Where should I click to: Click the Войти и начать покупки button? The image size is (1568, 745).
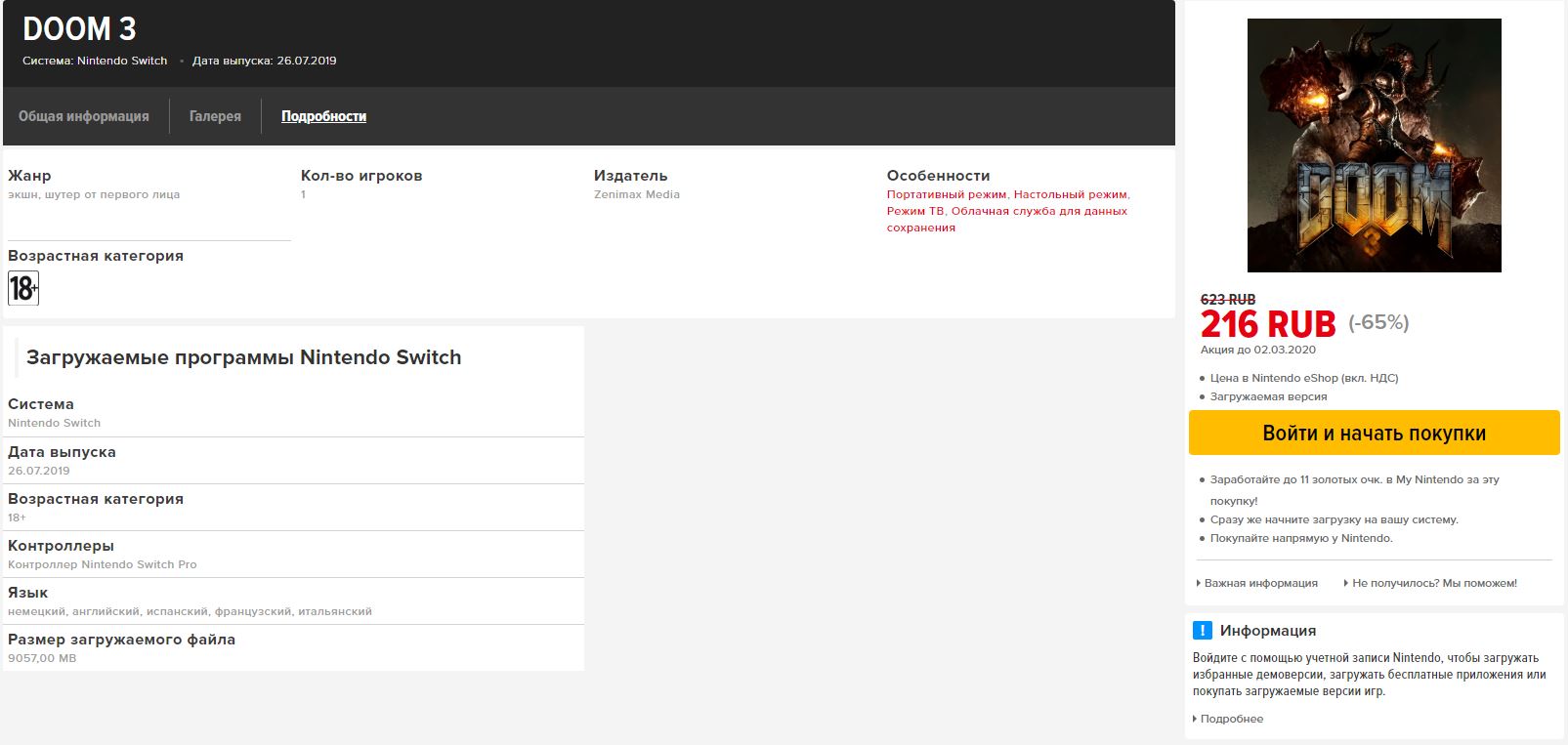pos(1375,433)
